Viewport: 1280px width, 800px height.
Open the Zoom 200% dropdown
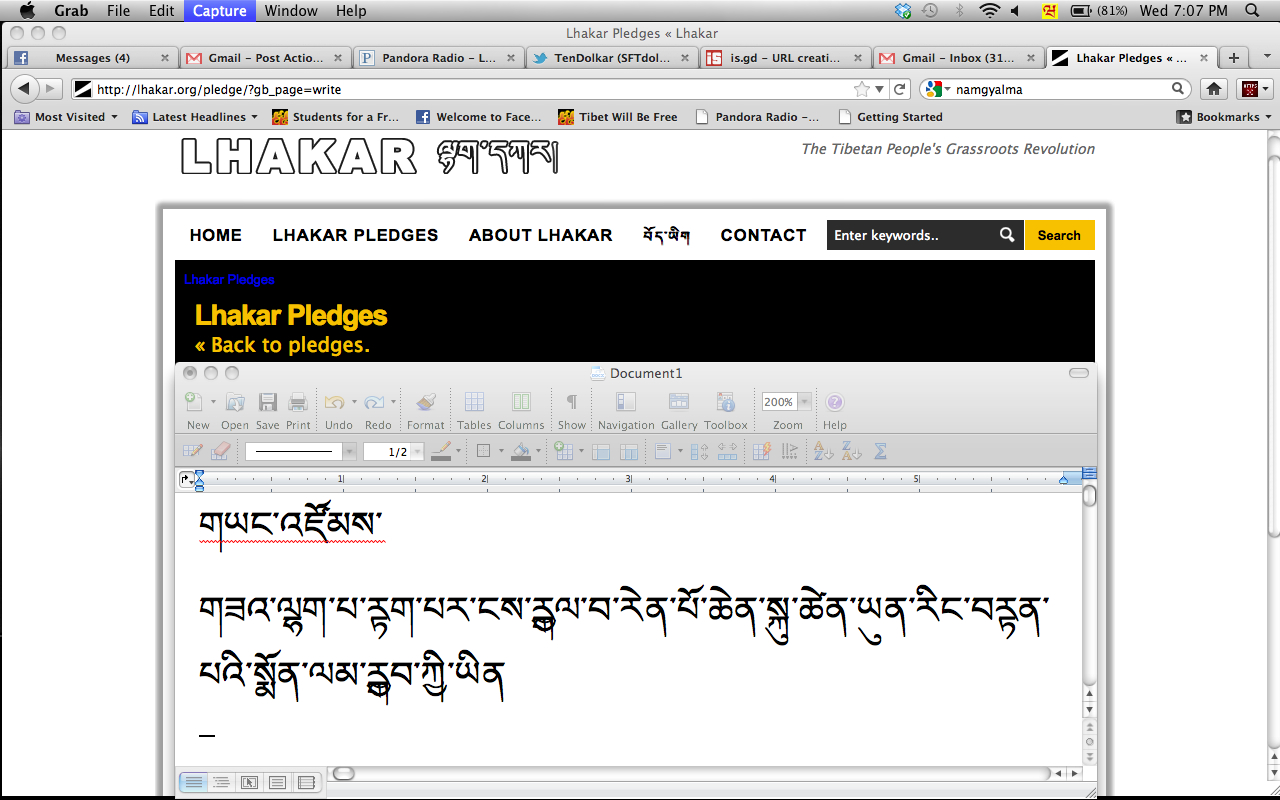click(x=805, y=402)
